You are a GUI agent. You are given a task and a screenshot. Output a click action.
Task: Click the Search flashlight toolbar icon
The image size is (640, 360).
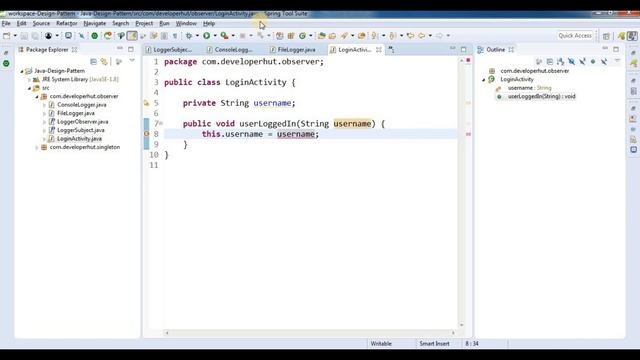pos(344,36)
